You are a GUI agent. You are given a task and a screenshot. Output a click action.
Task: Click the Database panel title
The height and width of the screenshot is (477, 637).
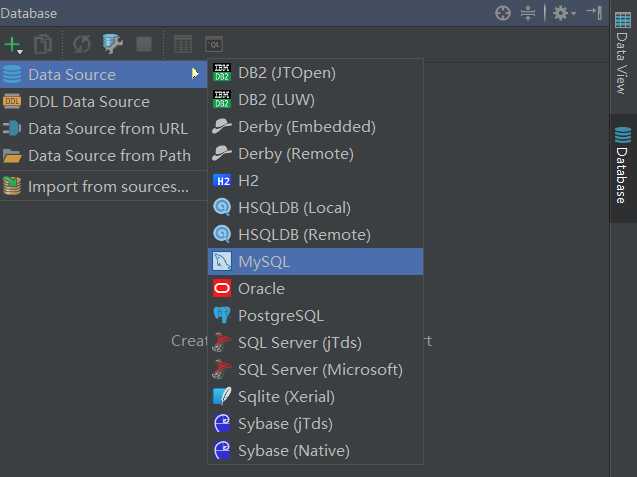point(28,13)
